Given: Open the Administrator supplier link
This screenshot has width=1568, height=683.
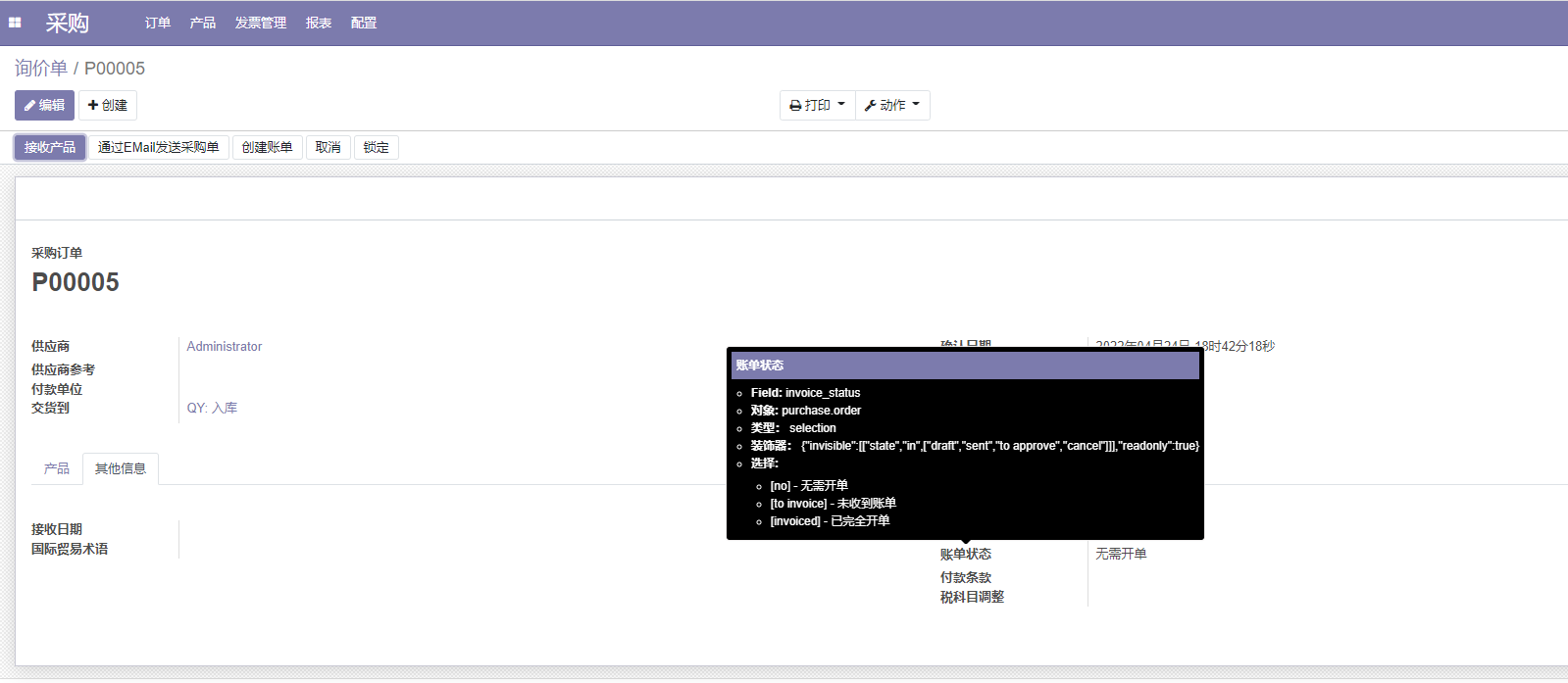Looking at the screenshot, I should (225, 347).
